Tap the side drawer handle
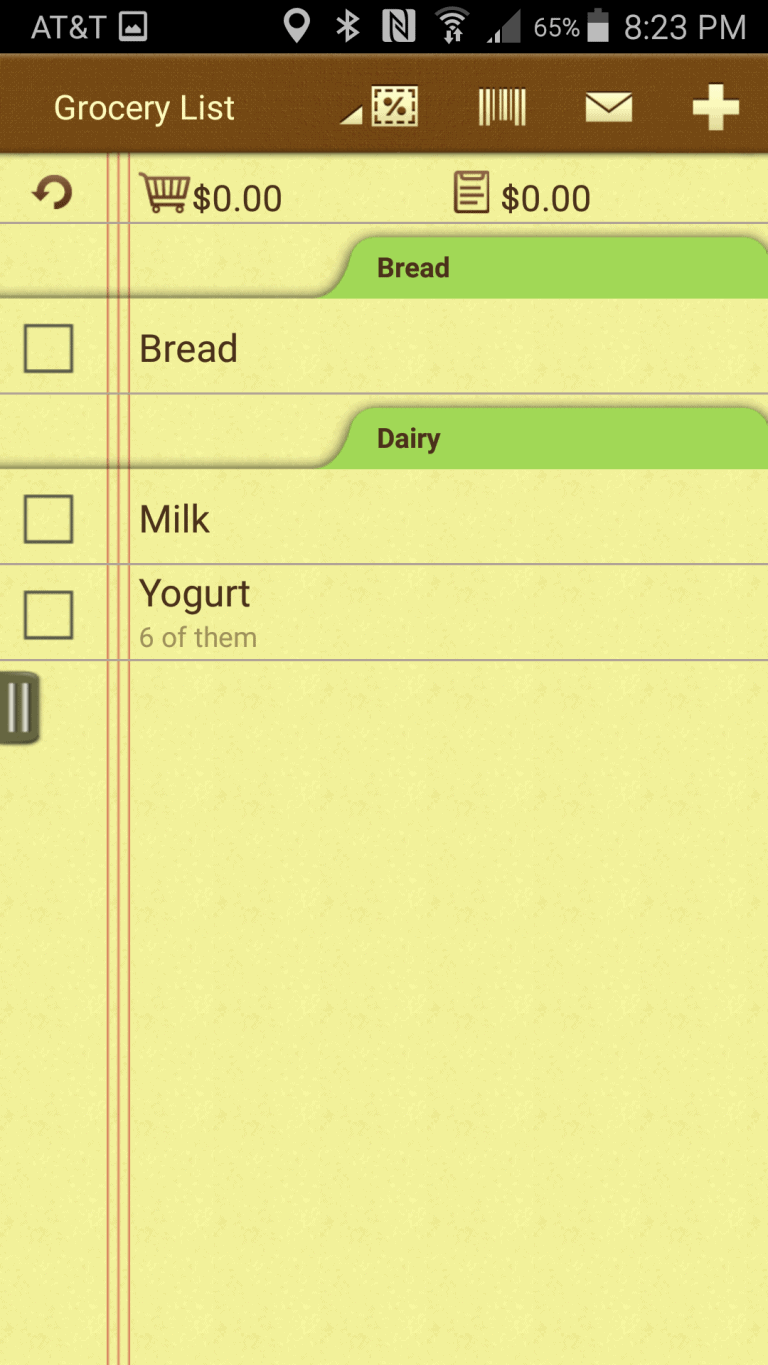This screenshot has width=768, height=1365. pos(19,708)
